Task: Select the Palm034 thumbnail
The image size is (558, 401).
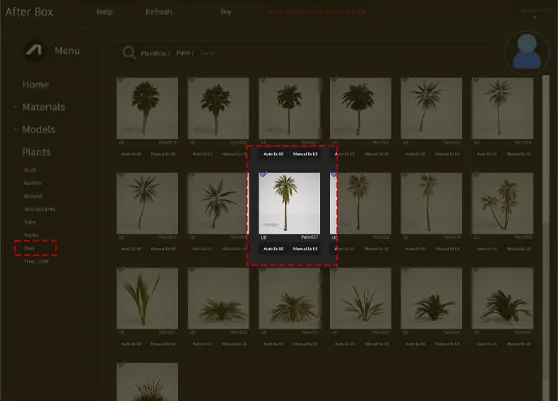Action: click(x=360, y=299)
